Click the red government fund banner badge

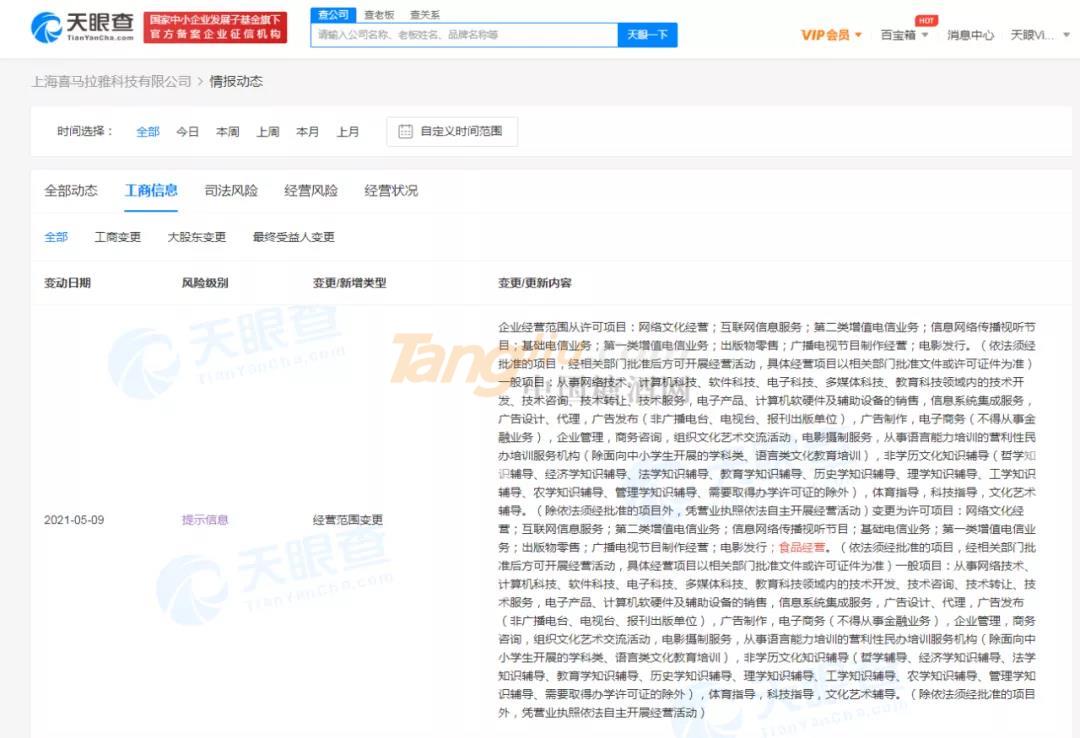215,27
